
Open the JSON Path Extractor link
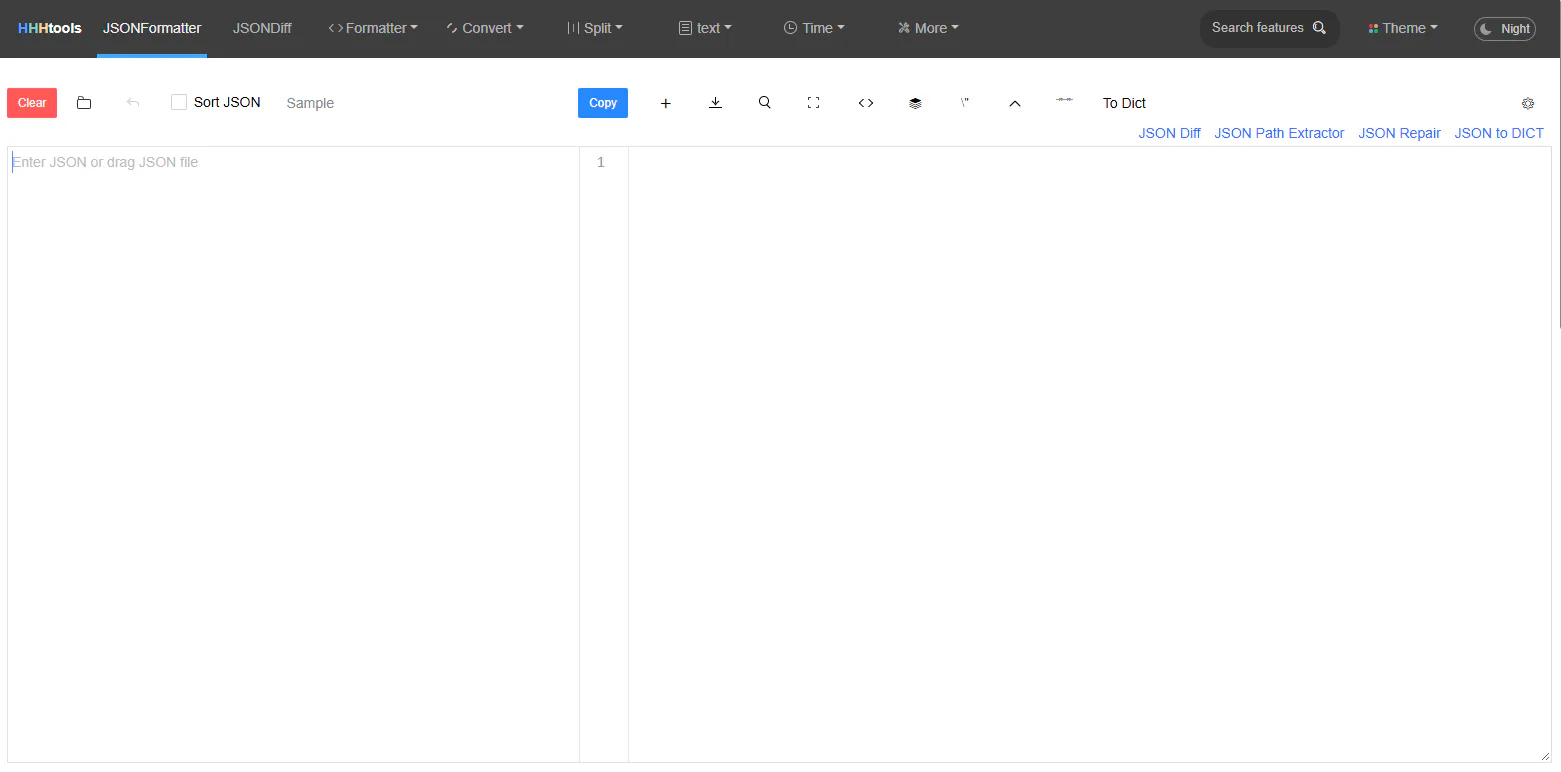pos(1279,133)
